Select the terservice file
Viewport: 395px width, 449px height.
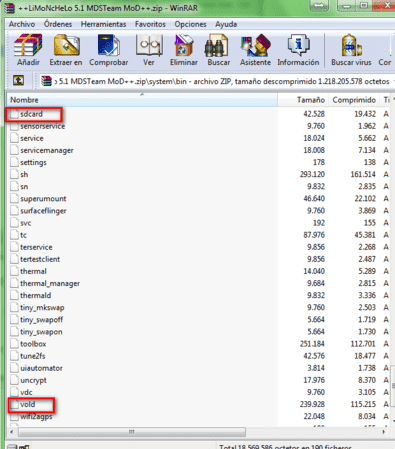(36, 247)
